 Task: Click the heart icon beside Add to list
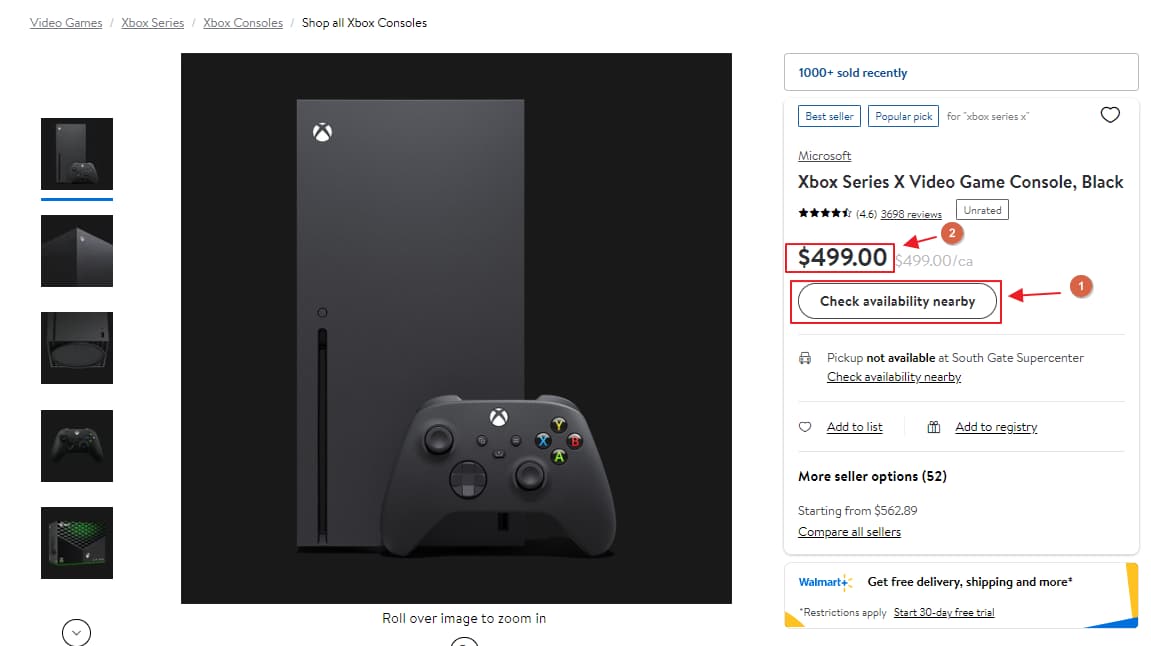pos(805,426)
